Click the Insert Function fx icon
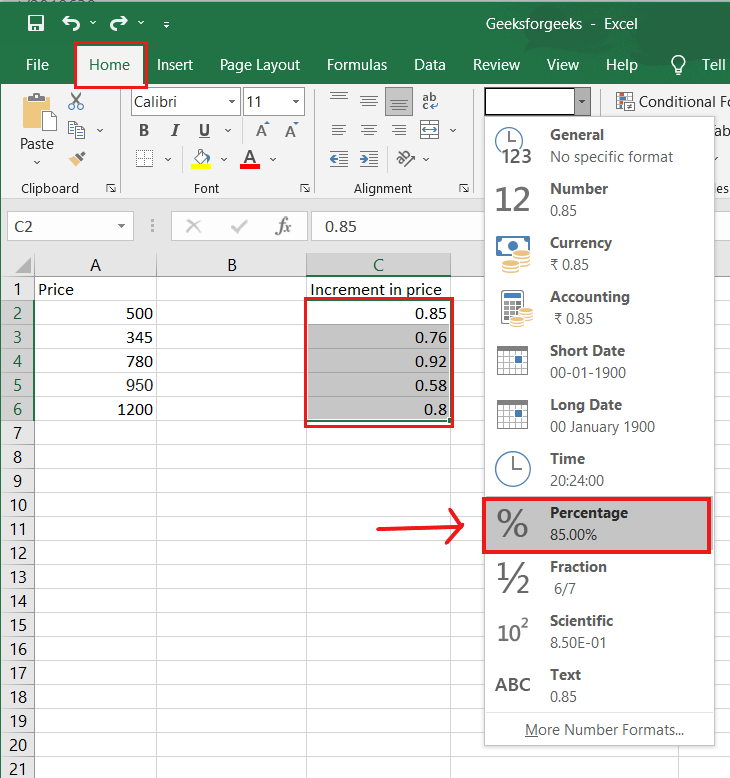Image resolution: width=730 pixels, height=778 pixels. click(x=284, y=227)
